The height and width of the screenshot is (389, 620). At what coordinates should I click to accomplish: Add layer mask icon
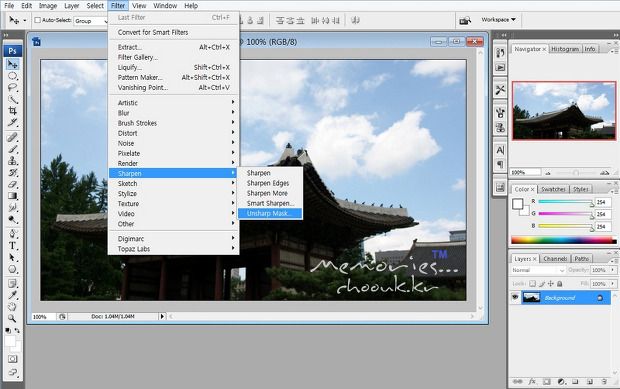pyautogui.click(x=546, y=381)
